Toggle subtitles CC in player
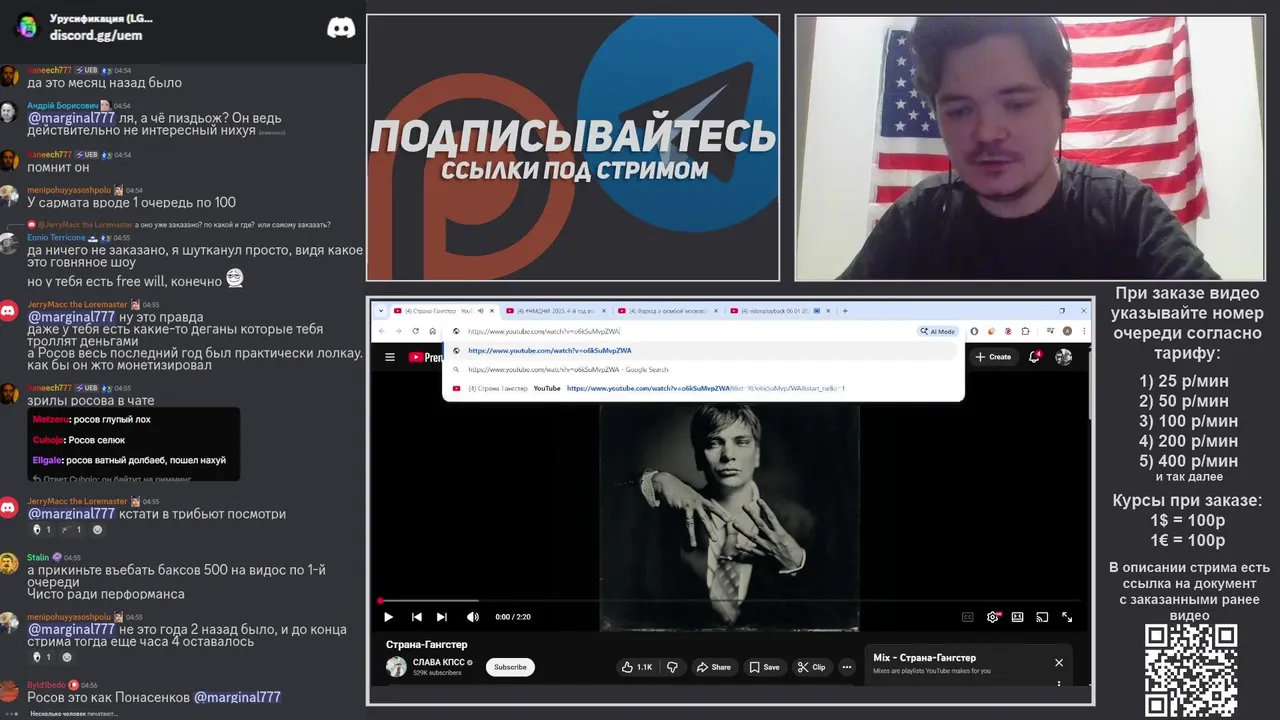The height and width of the screenshot is (720, 1280). (x=967, y=617)
